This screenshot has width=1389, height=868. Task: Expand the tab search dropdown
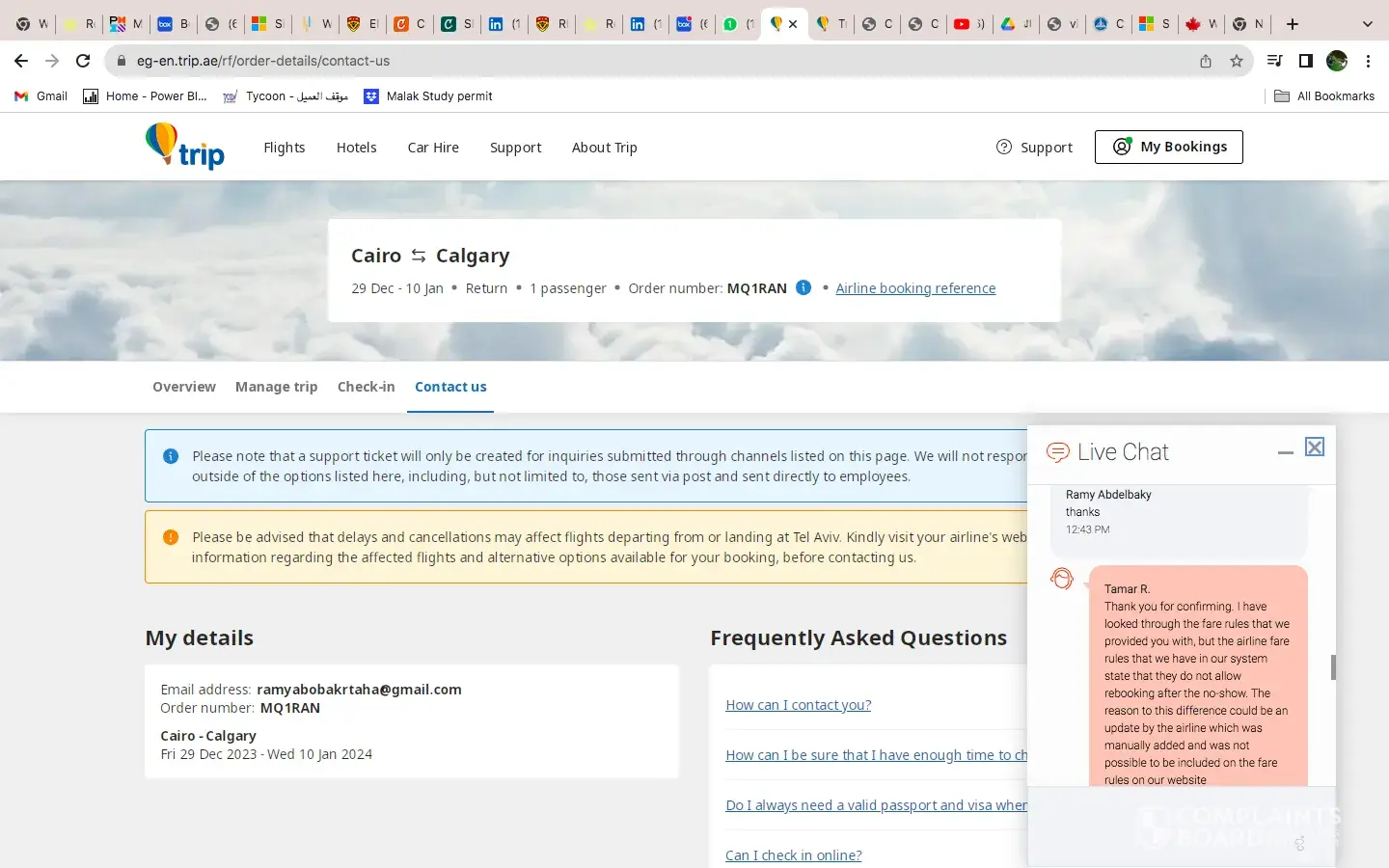pos(1367,24)
